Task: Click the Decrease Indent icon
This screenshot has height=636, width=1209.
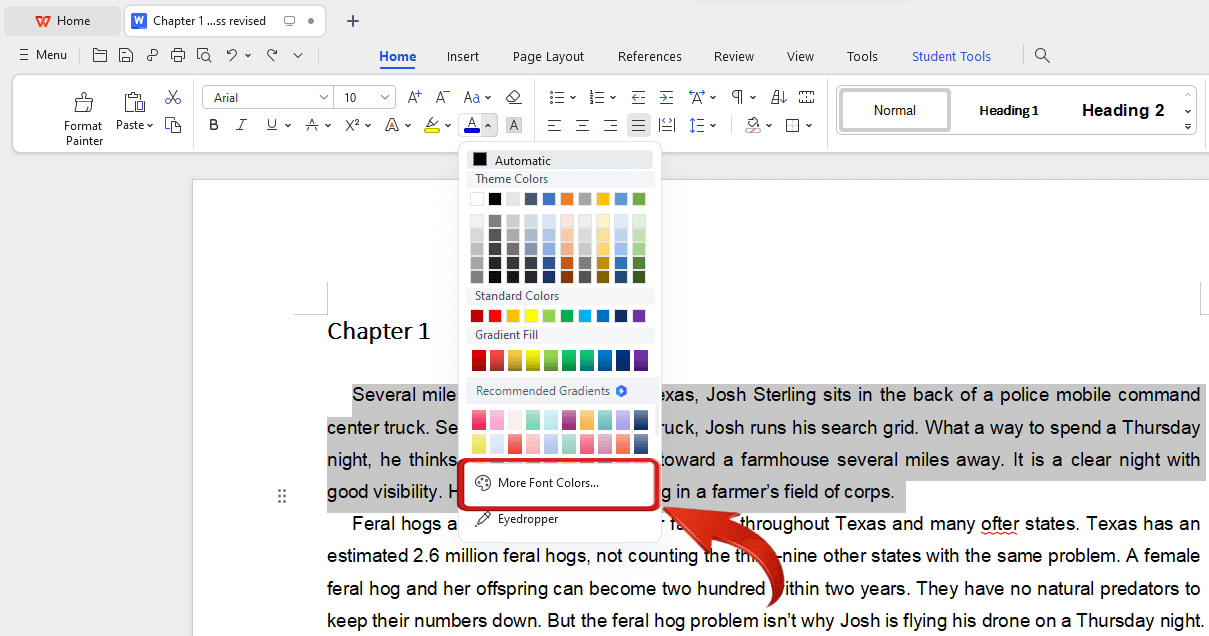Action: tap(638, 97)
